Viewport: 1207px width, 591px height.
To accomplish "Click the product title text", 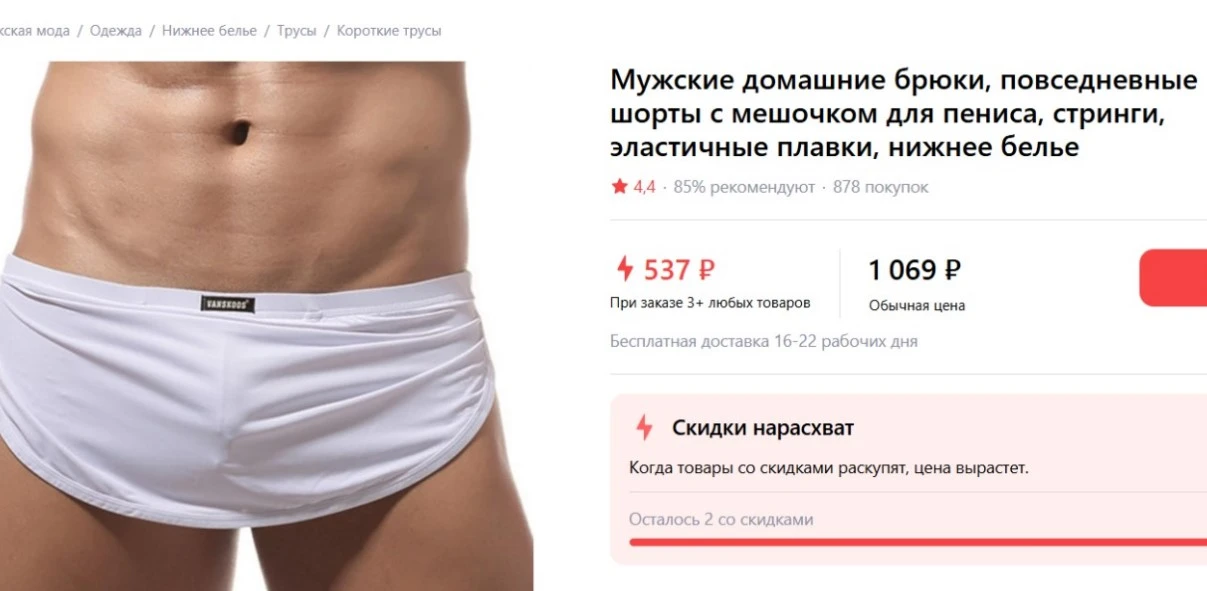I will (904, 113).
